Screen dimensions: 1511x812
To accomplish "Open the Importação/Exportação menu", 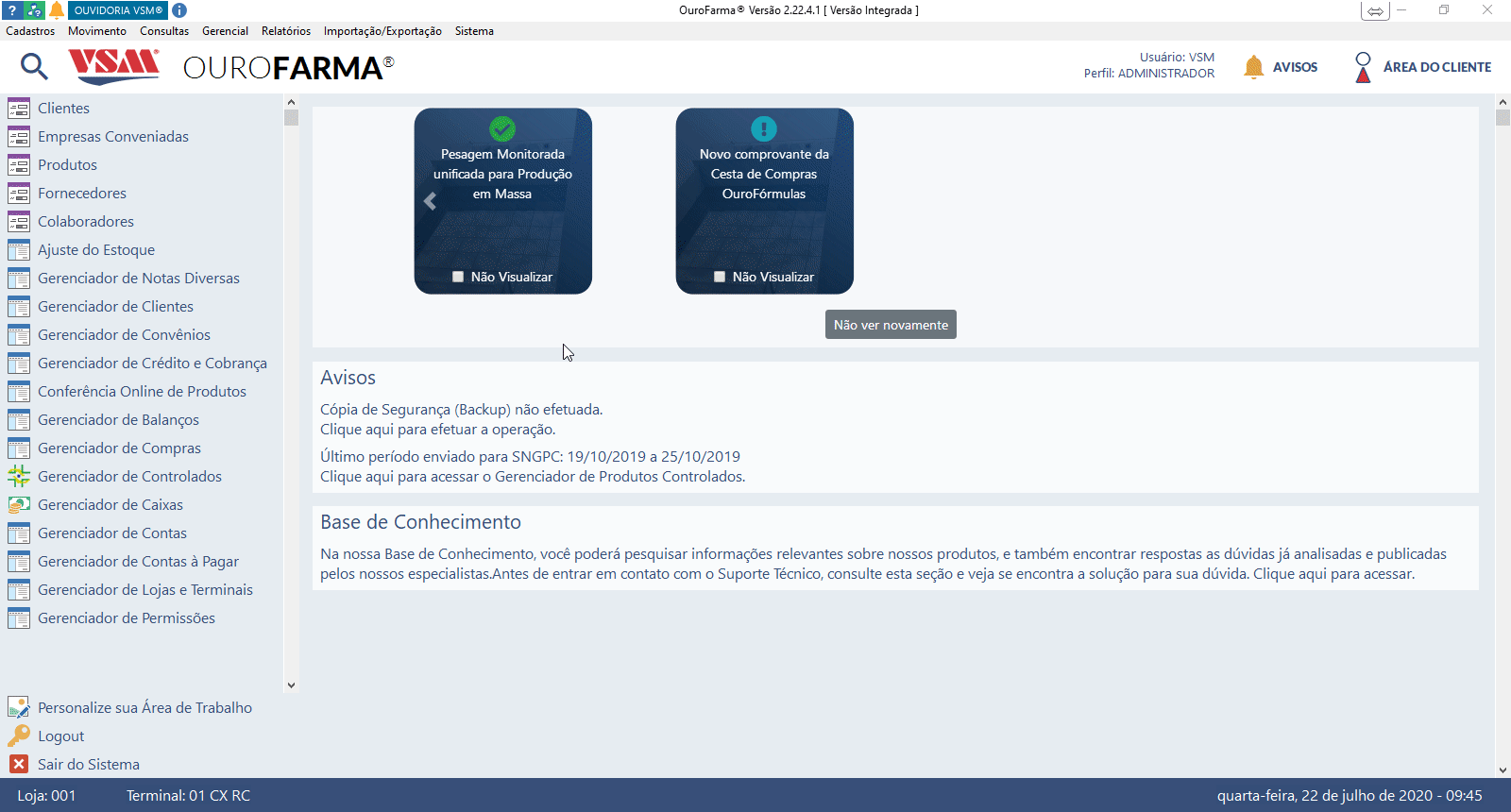I will coord(382,31).
